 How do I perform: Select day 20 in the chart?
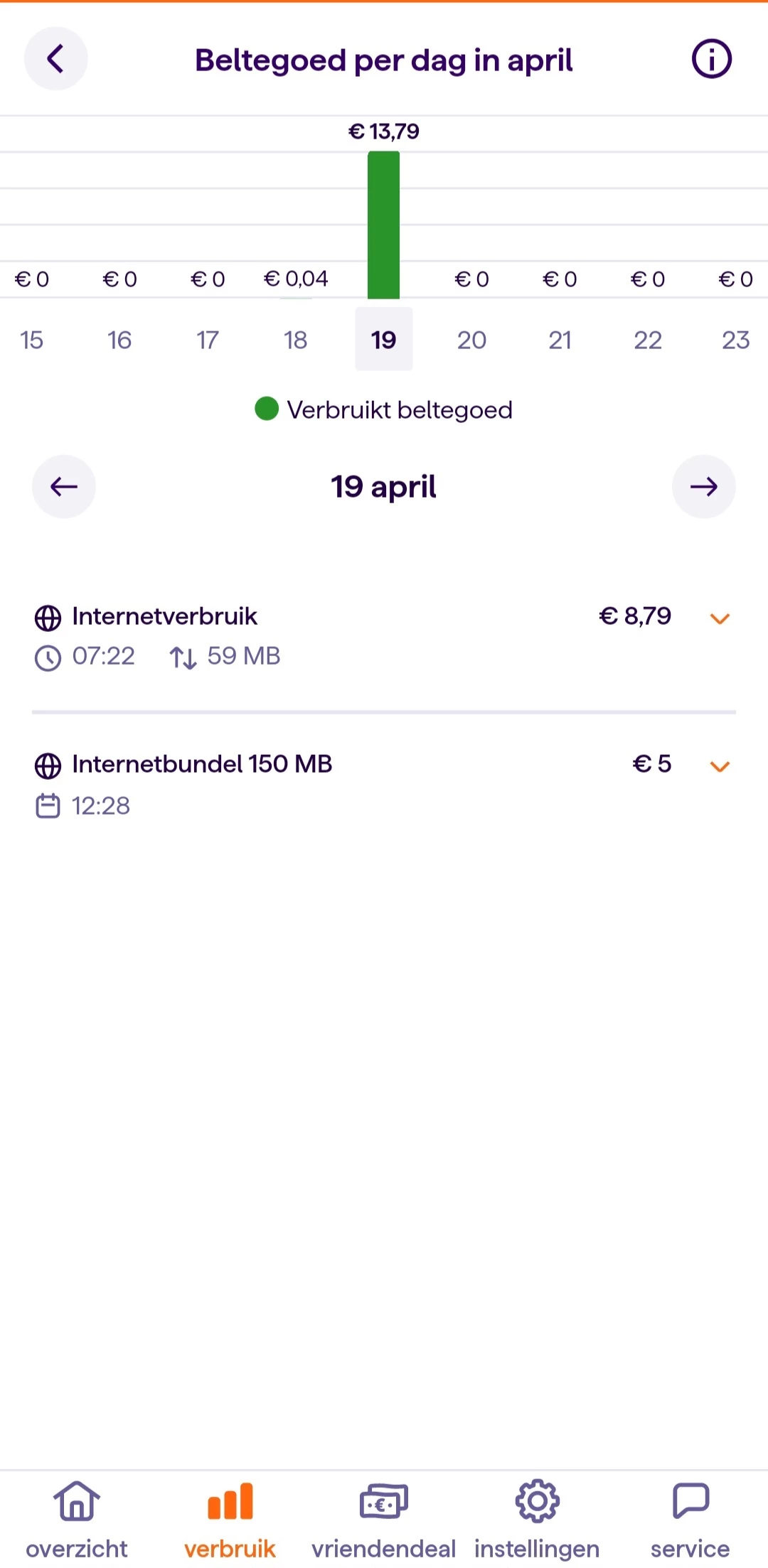[471, 340]
